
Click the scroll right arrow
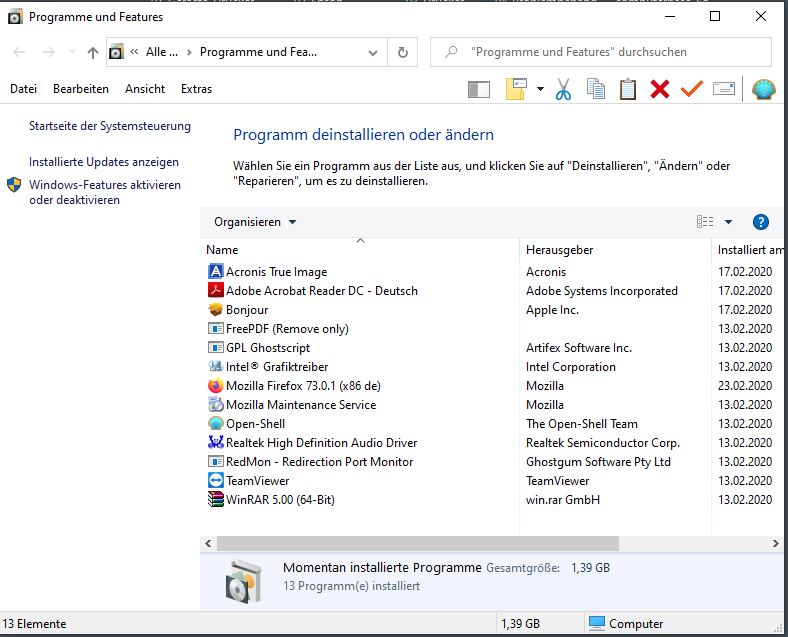(775, 543)
